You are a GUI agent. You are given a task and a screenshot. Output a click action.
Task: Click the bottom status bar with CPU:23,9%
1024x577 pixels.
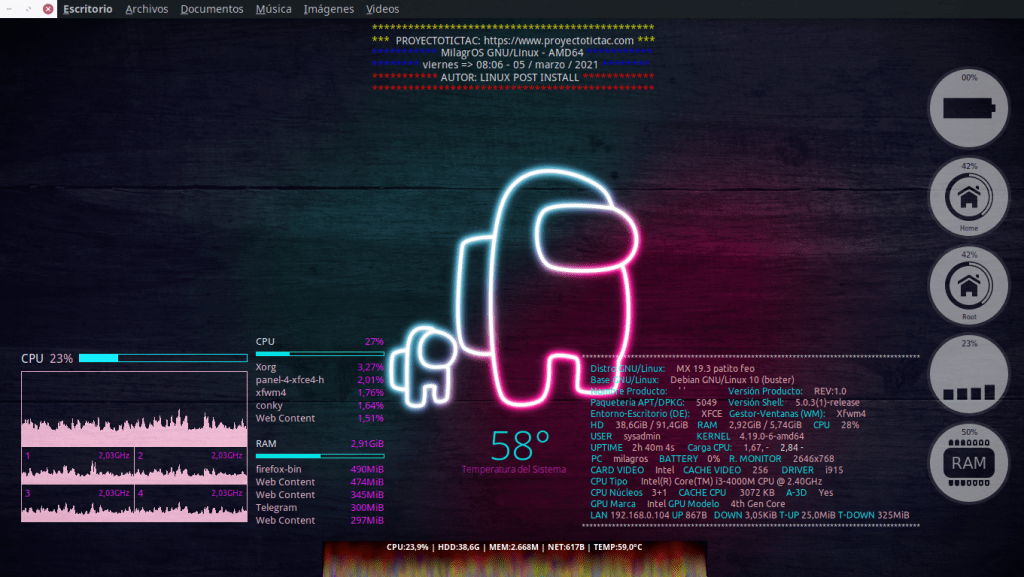point(514,548)
